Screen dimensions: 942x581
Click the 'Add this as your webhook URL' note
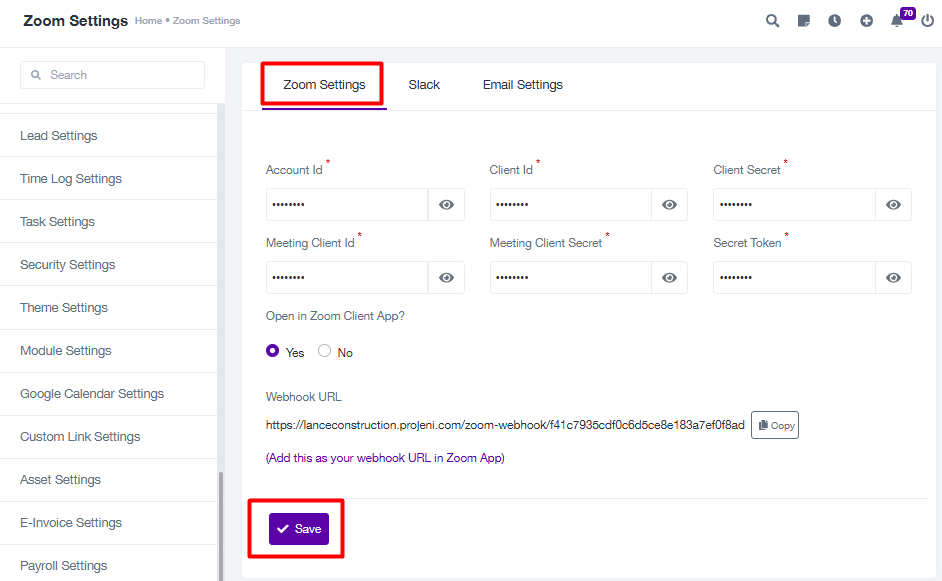[x=385, y=458]
